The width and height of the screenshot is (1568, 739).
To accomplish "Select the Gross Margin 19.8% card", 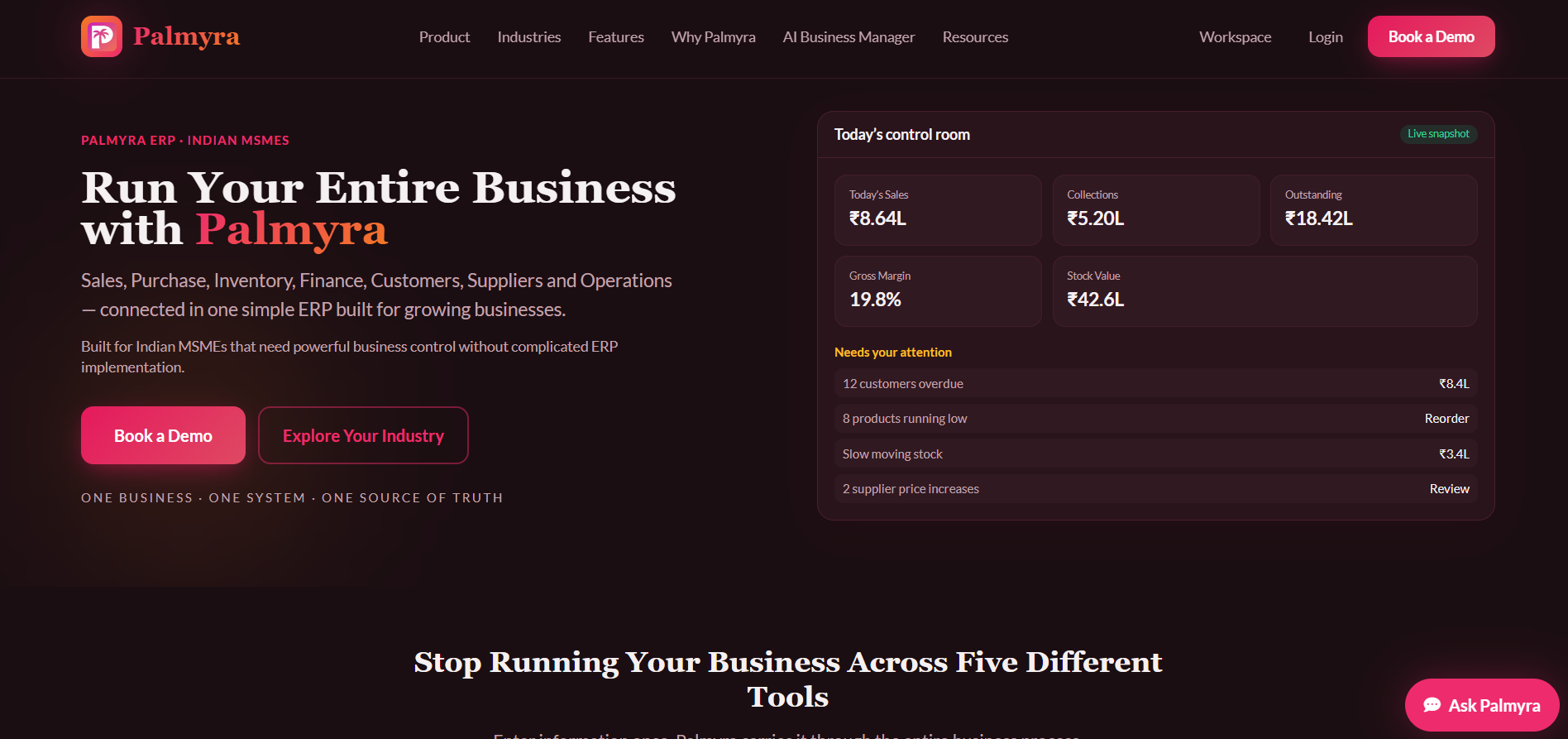I will click(938, 290).
